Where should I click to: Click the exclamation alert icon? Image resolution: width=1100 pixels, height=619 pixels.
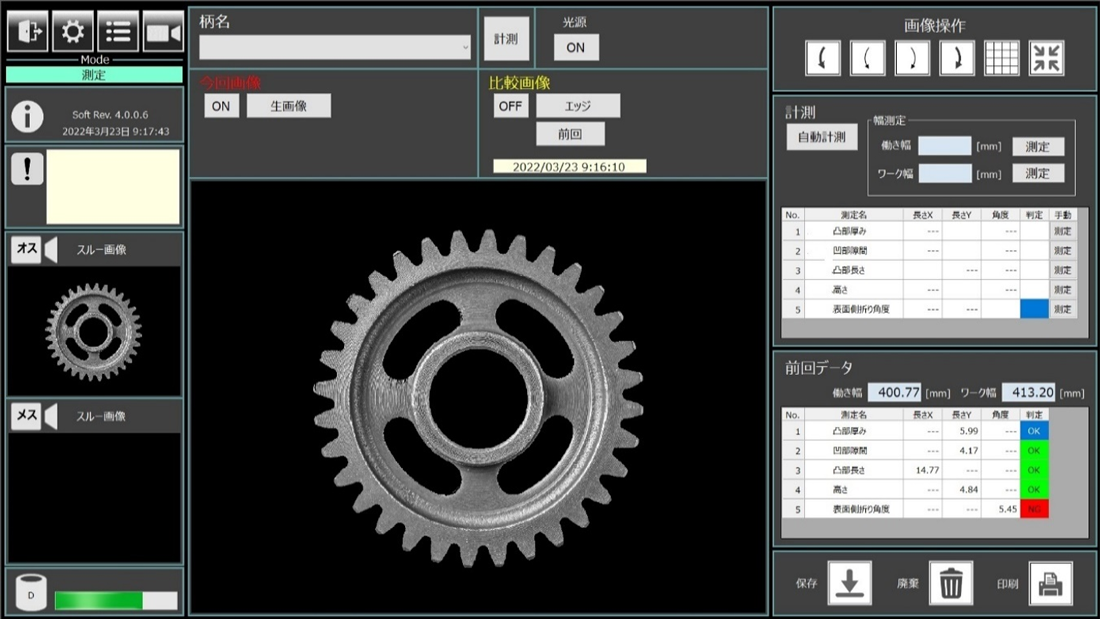pyautogui.click(x=27, y=170)
